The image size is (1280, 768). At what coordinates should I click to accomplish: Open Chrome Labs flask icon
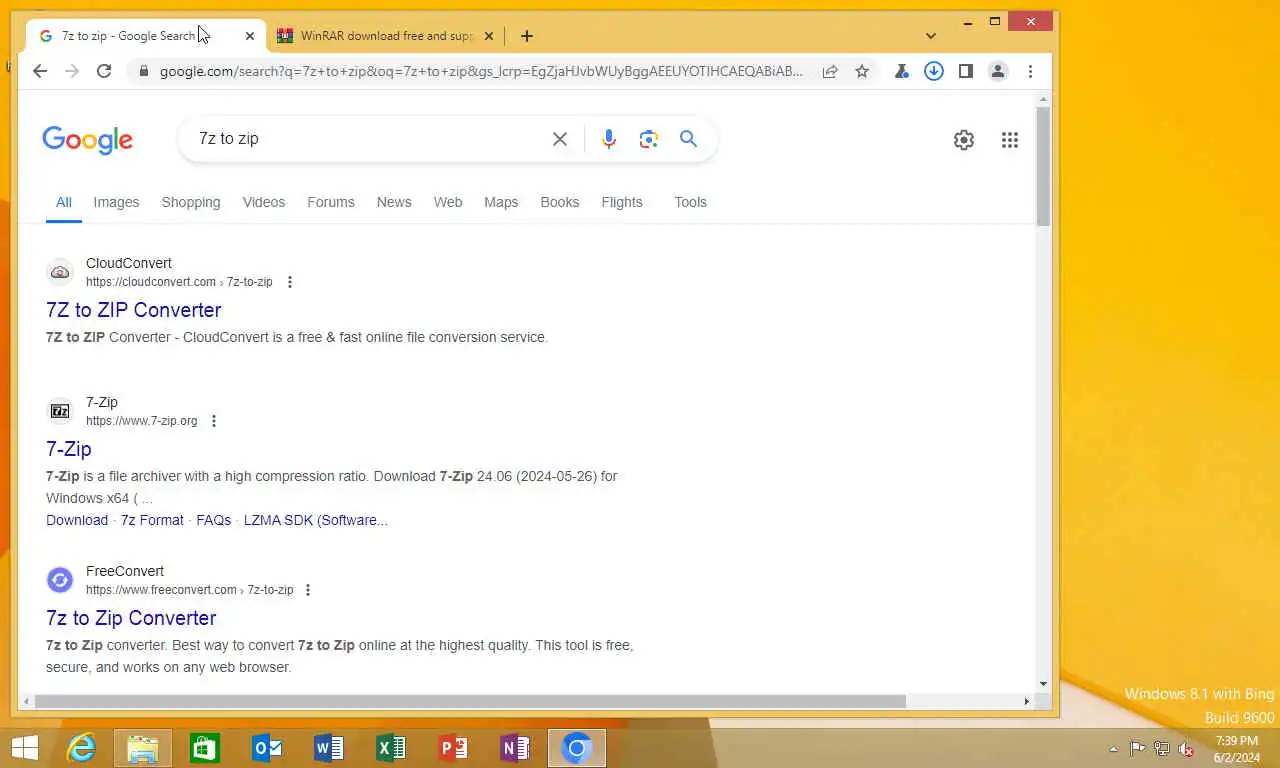tap(902, 71)
